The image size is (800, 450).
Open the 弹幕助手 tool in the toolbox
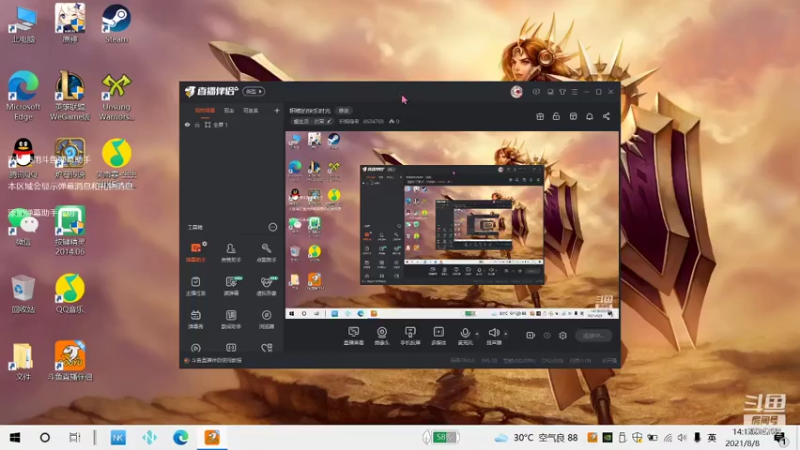[x=195, y=252]
